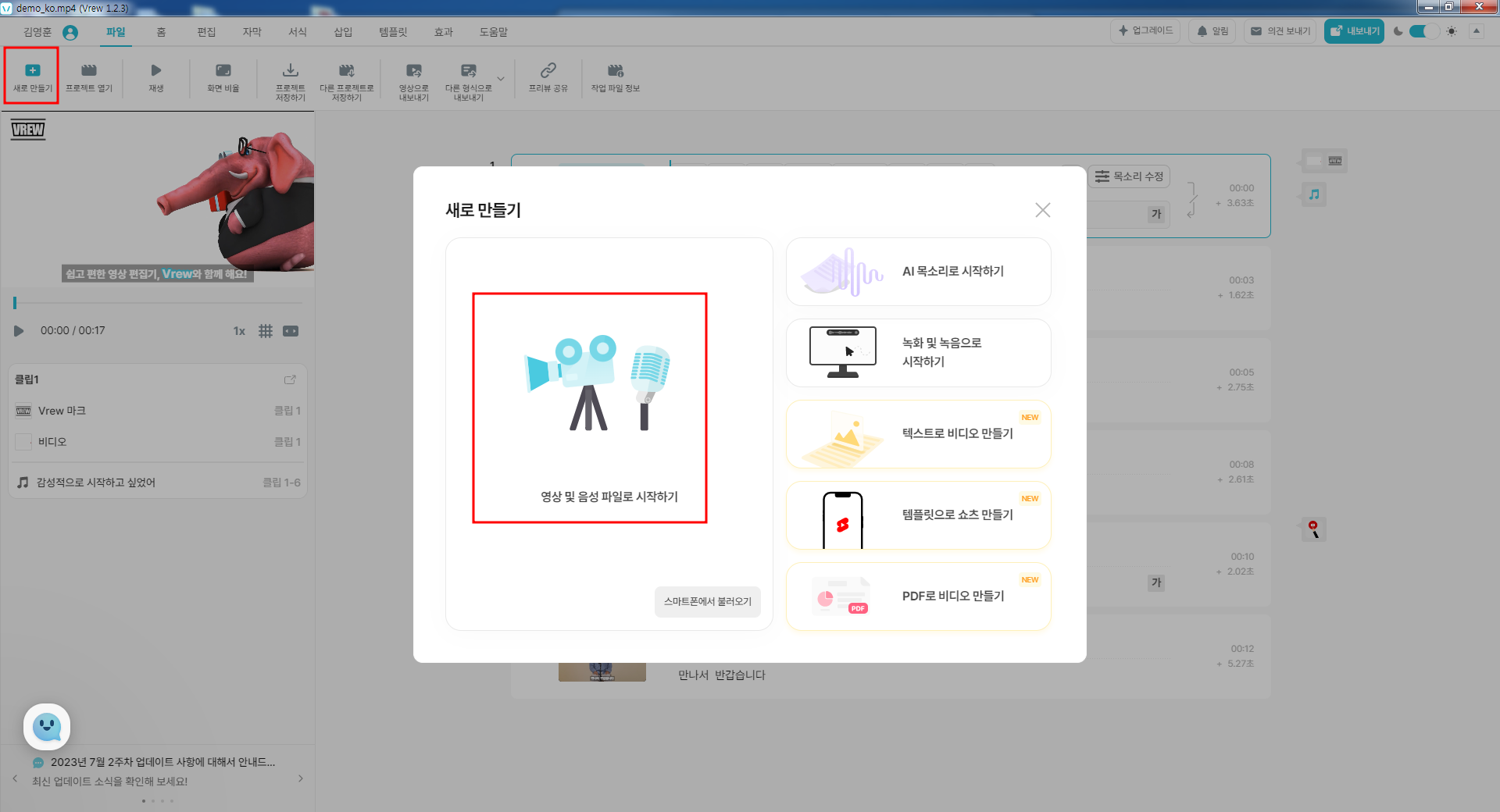Toggle the grid display icon near playback controls
This screenshot has height=812, width=1500.
point(266,331)
